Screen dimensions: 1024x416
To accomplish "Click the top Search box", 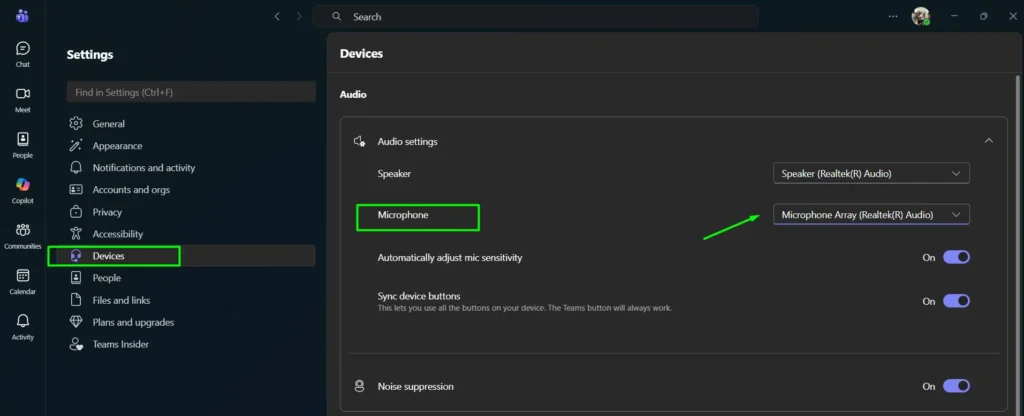I will coord(536,16).
